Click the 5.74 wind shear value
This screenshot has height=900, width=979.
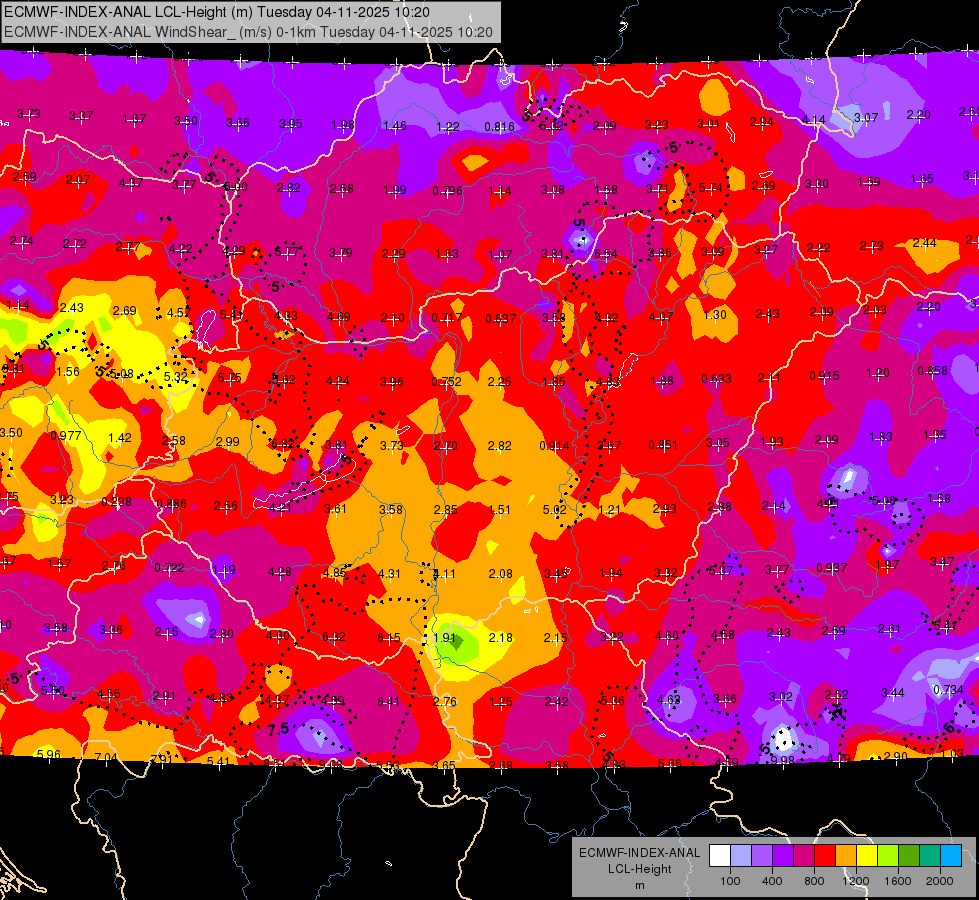(x=711, y=187)
